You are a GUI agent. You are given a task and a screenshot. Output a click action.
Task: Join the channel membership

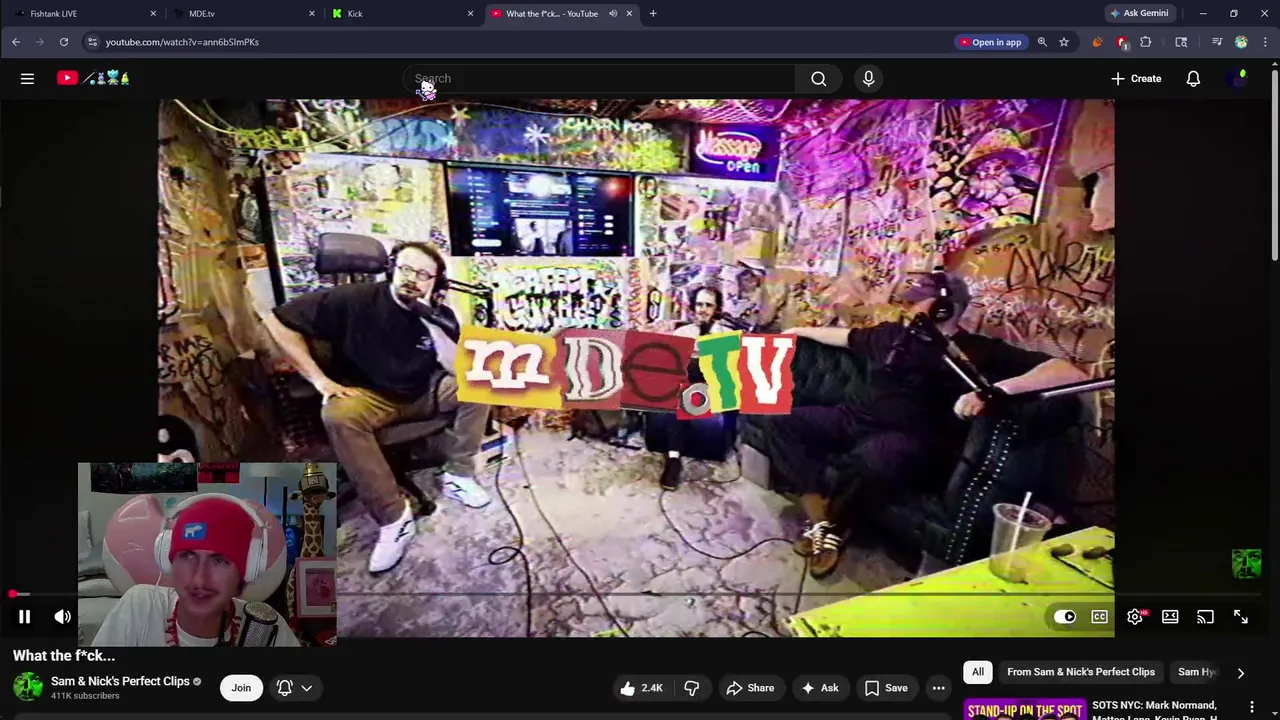click(241, 688)
